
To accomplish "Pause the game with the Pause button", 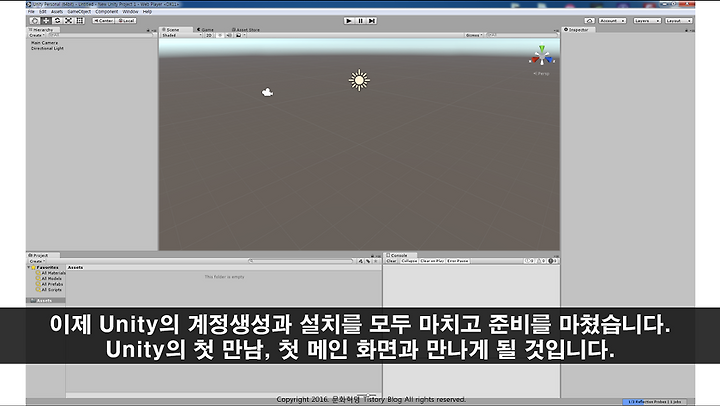I will click(360, 21).
